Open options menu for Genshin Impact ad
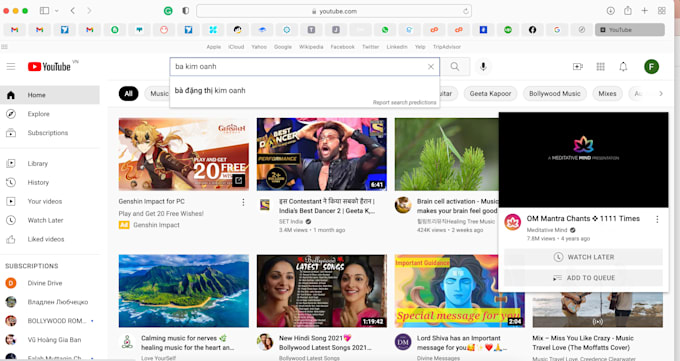 243,202
